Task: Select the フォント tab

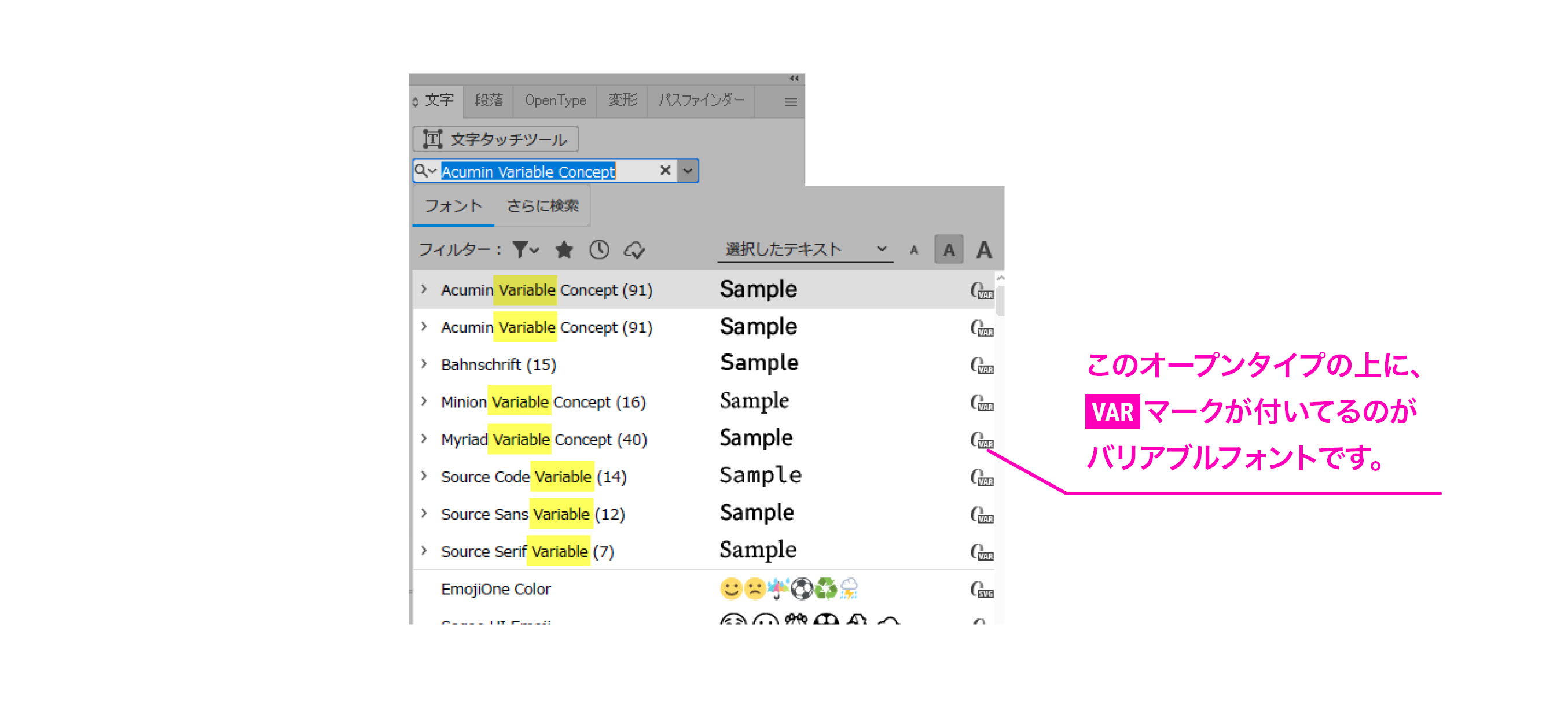Action: tap(453, 206)
